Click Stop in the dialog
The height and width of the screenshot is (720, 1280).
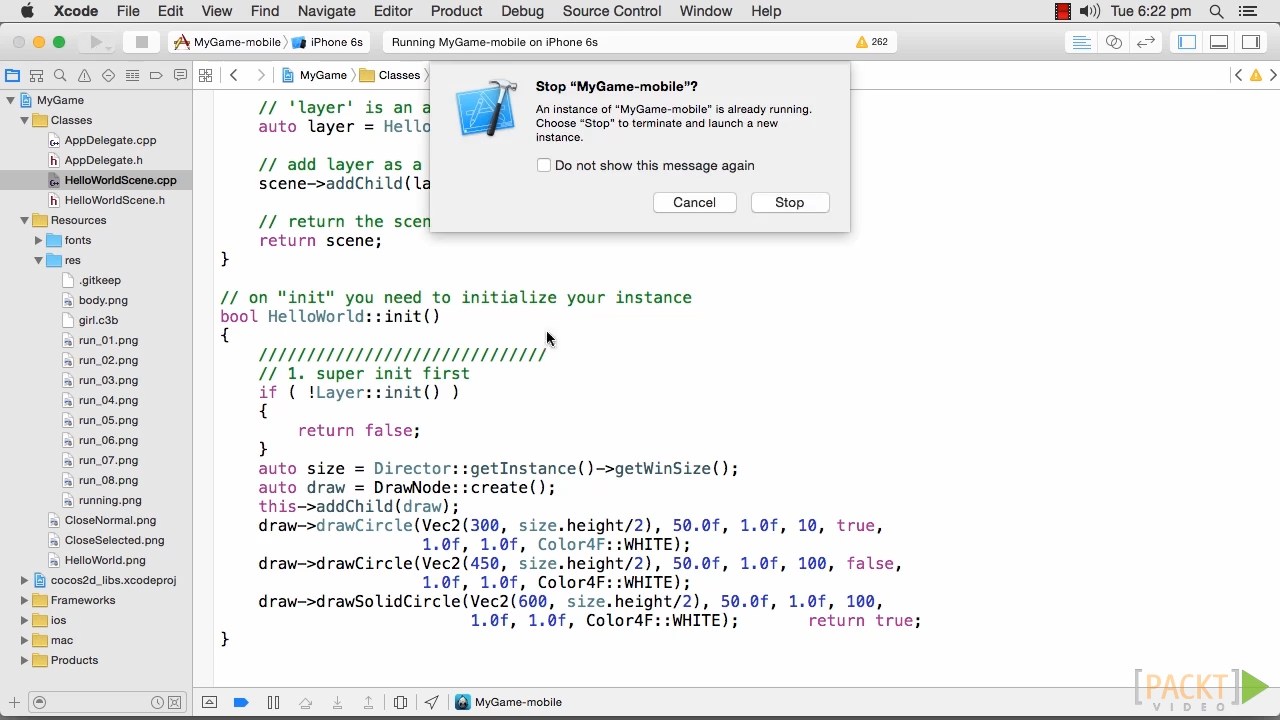click(x=789, y=202)
